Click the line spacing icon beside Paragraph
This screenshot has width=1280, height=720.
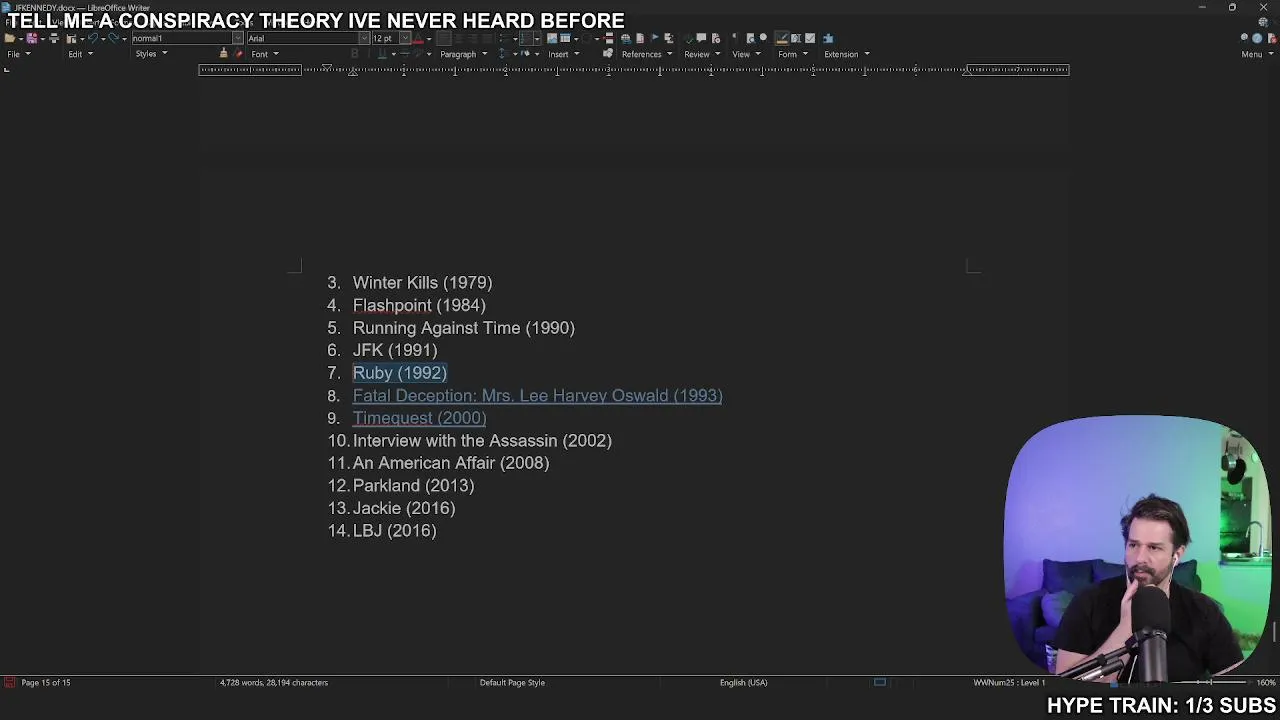point(501,53)
